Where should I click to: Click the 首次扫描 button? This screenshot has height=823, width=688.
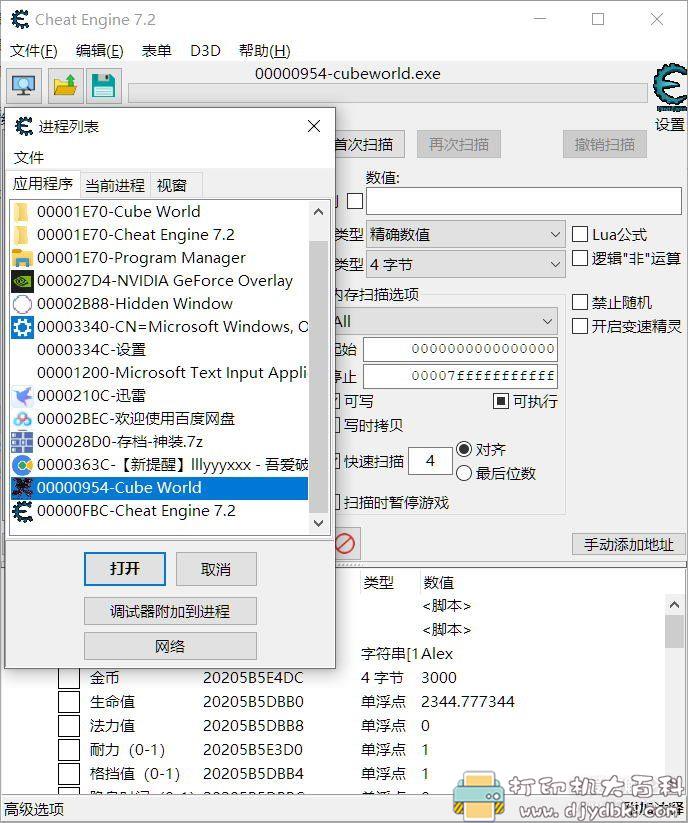click(369, 144)
